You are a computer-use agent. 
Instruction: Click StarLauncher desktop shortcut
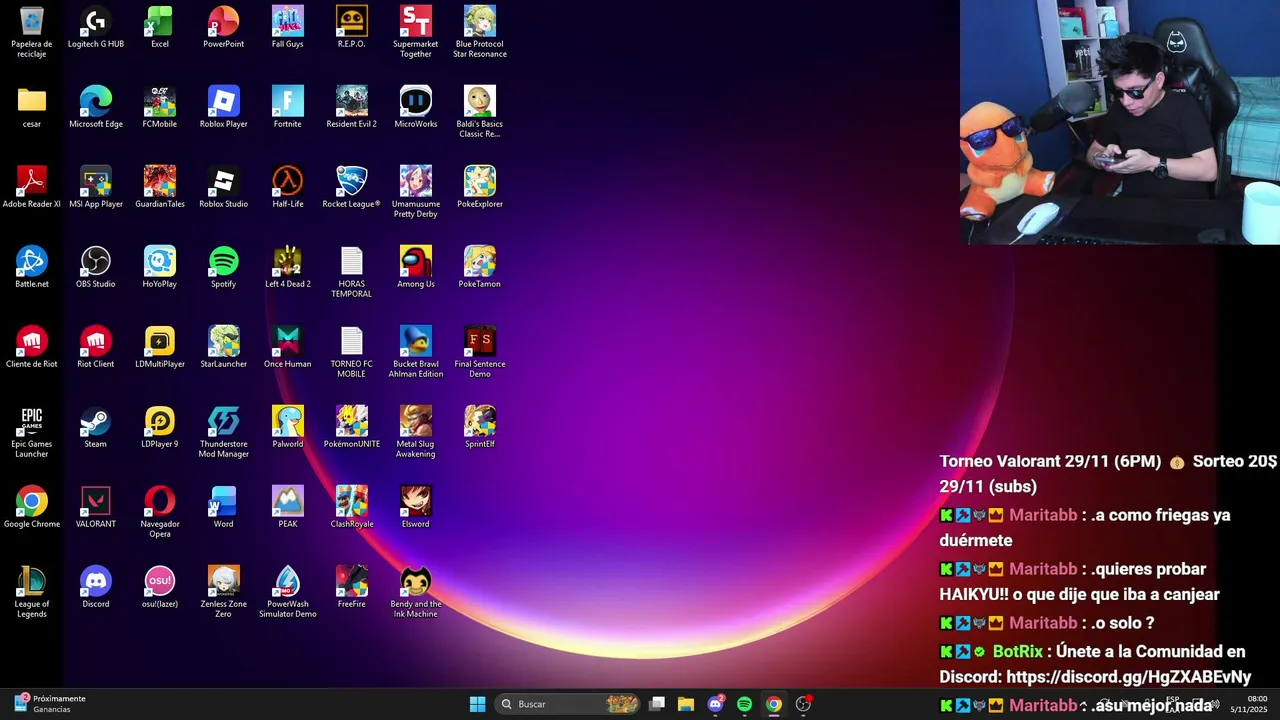(x=224, y=347)
